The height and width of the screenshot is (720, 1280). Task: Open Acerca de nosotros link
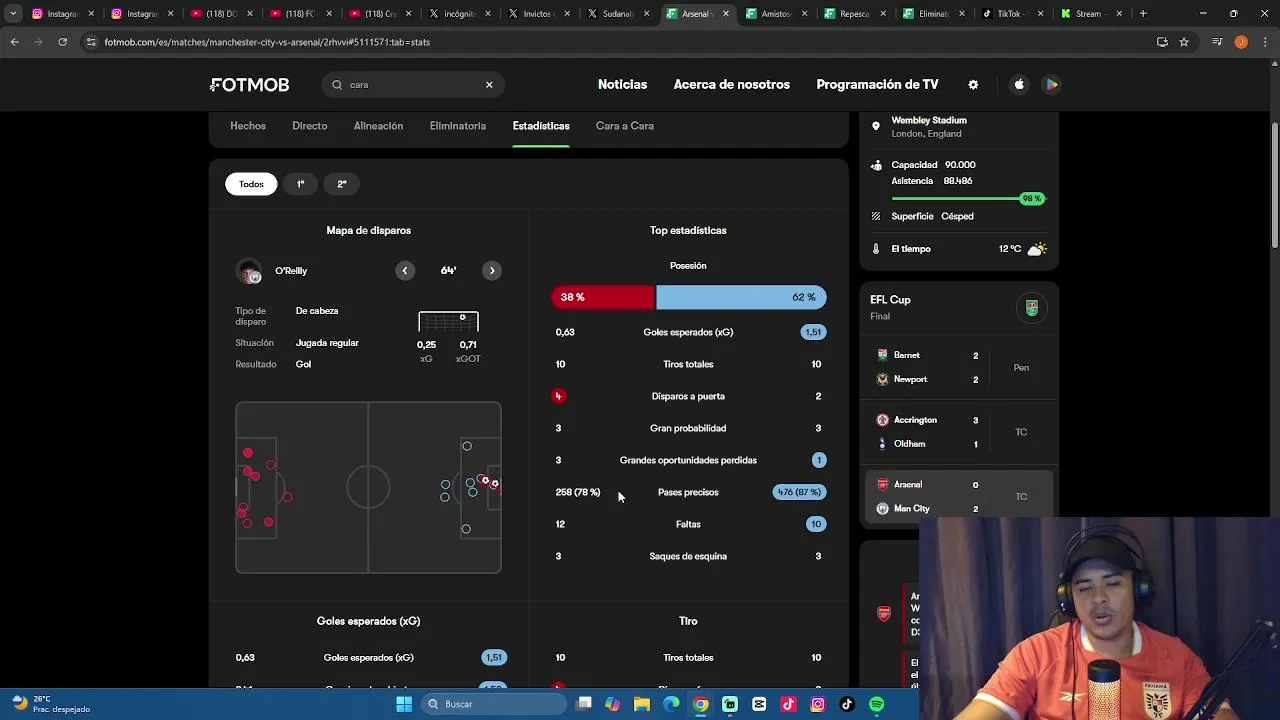(x=732, y=85)
